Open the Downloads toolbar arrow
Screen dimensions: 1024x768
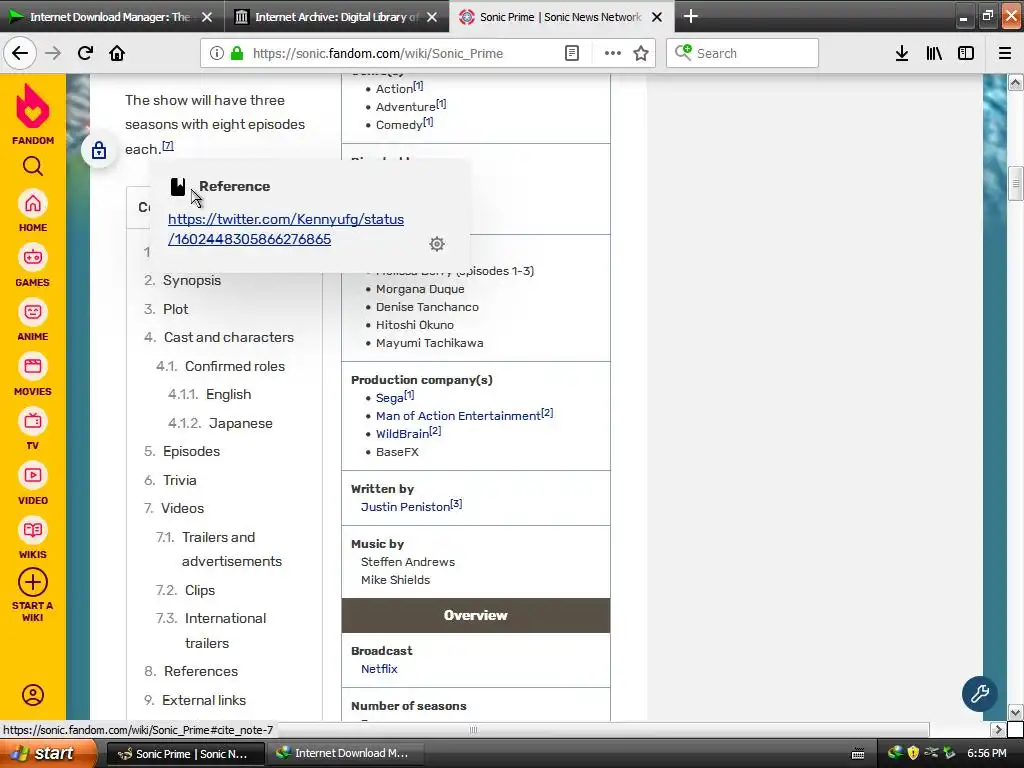coord(902,53)
